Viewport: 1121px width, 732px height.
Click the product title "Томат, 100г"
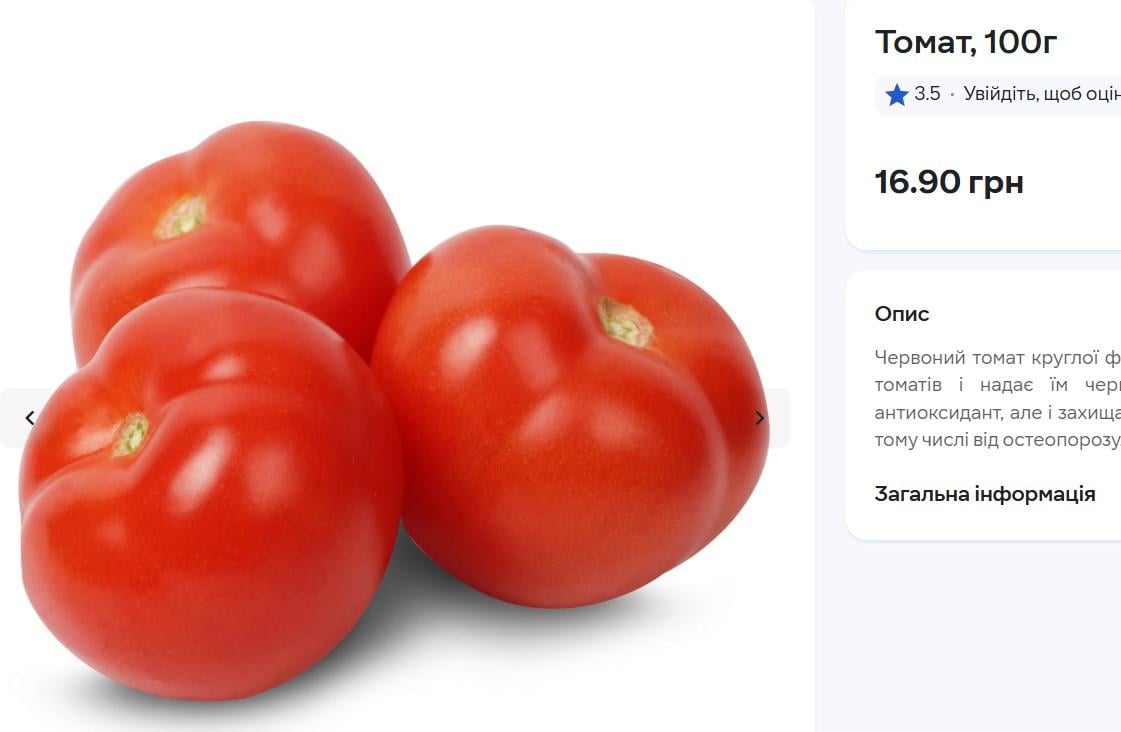966,42
